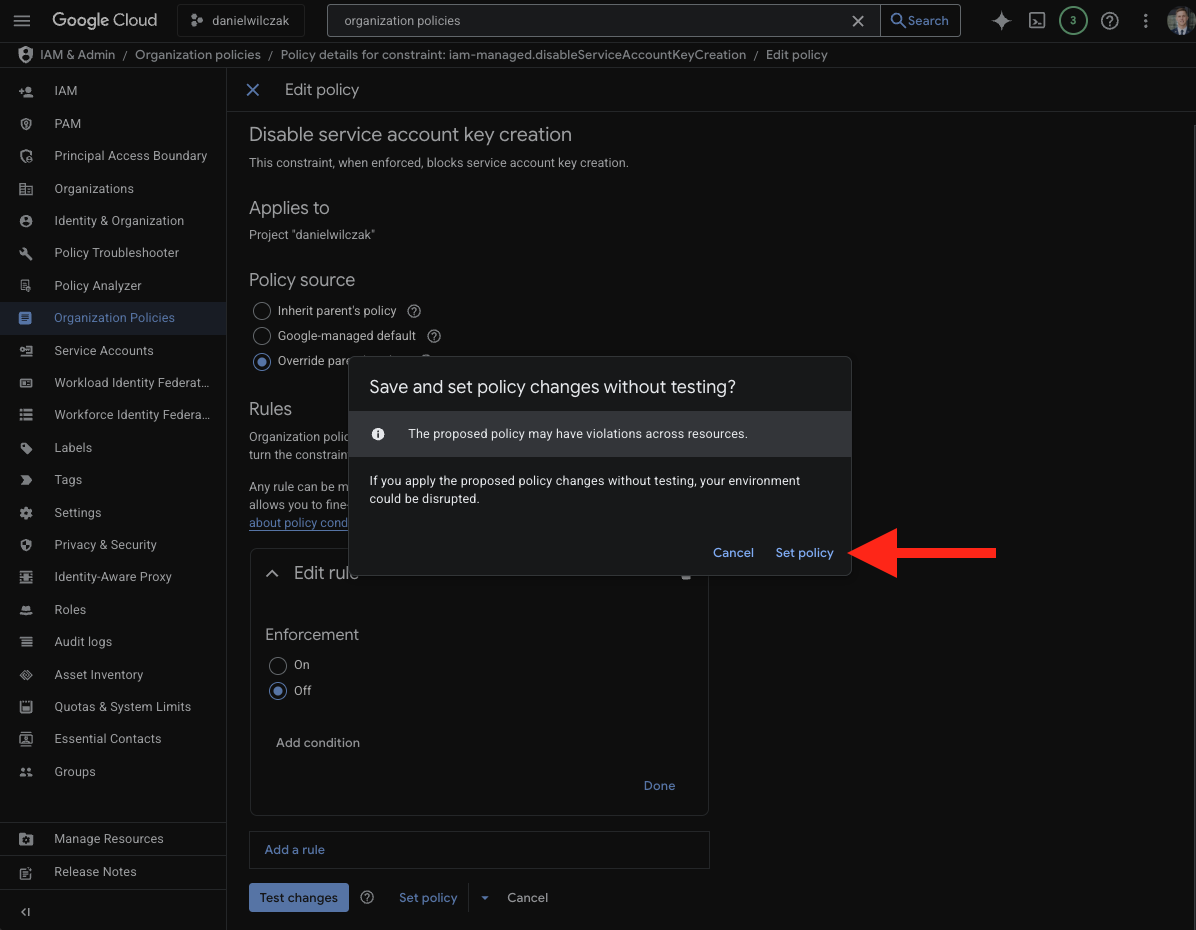
Task: Open the main navigation hamburger menu
Action: pyautogui.click(x=22, y=21)
